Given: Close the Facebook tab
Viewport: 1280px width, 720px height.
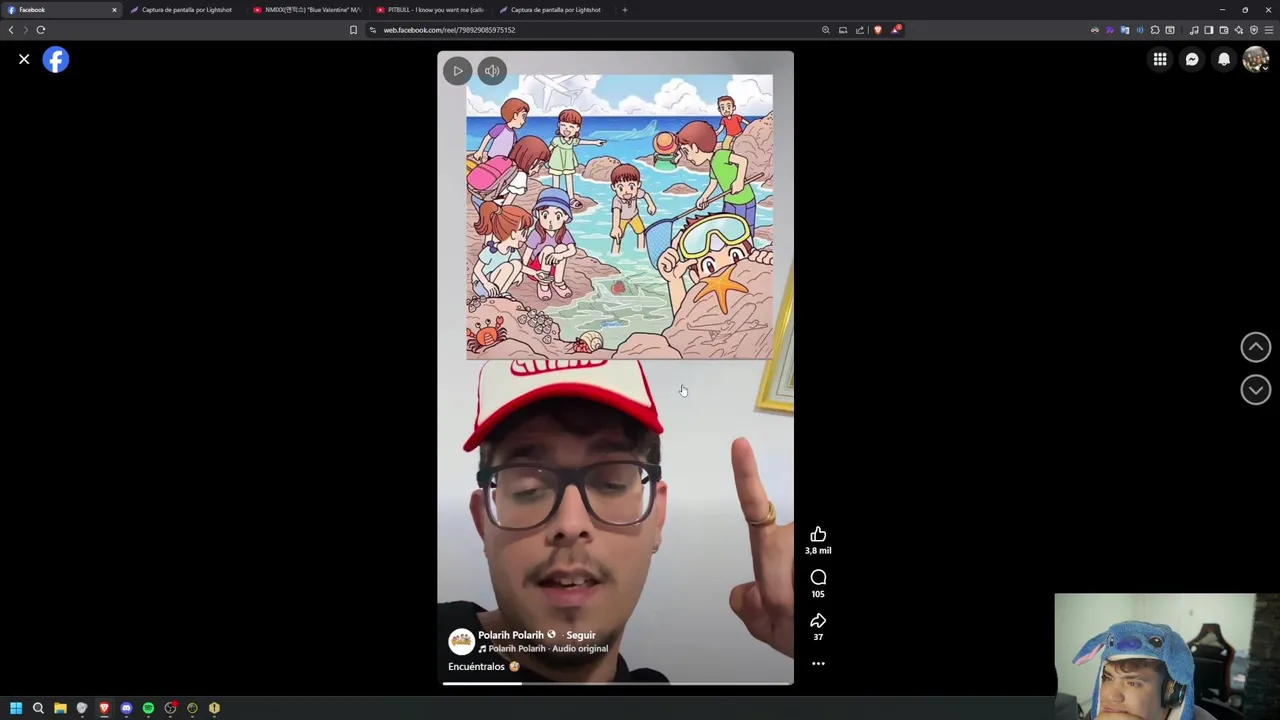Looking at the screenshot, I should click(x=114, y=10).
